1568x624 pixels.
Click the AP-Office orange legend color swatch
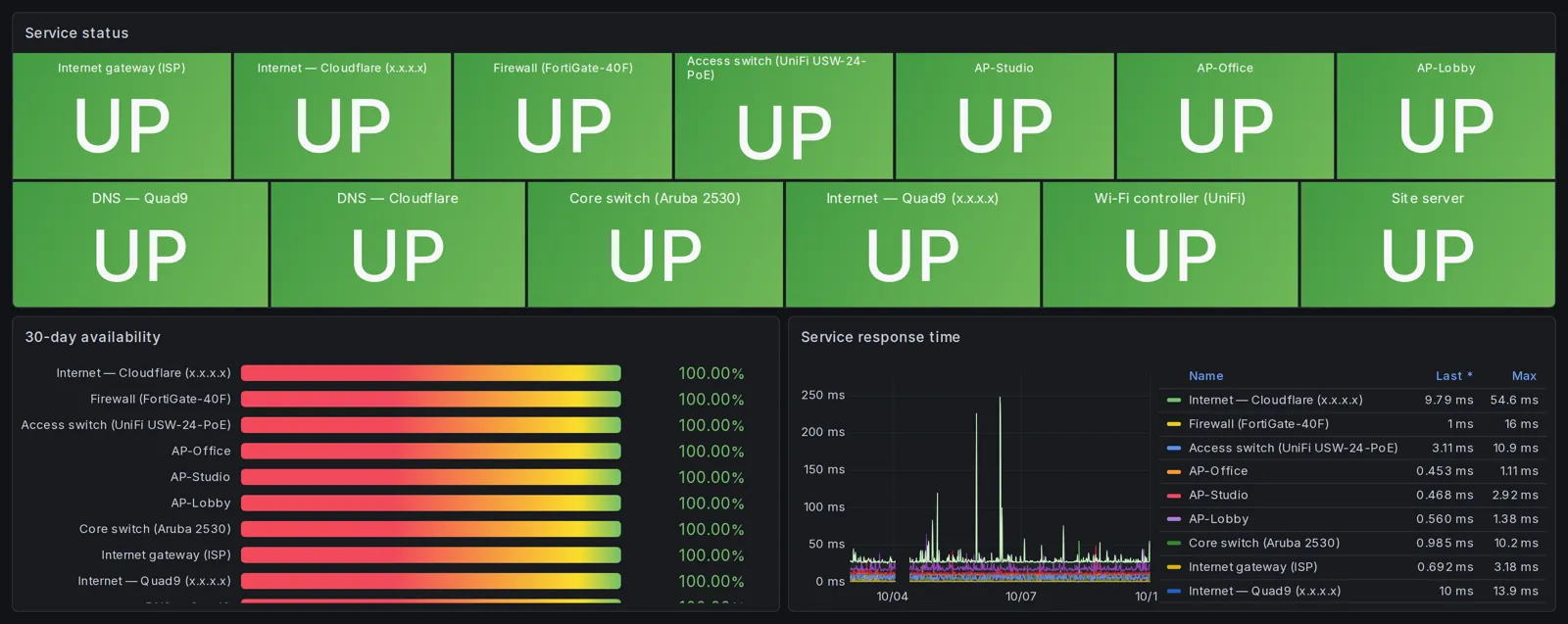pos(1173,471)
